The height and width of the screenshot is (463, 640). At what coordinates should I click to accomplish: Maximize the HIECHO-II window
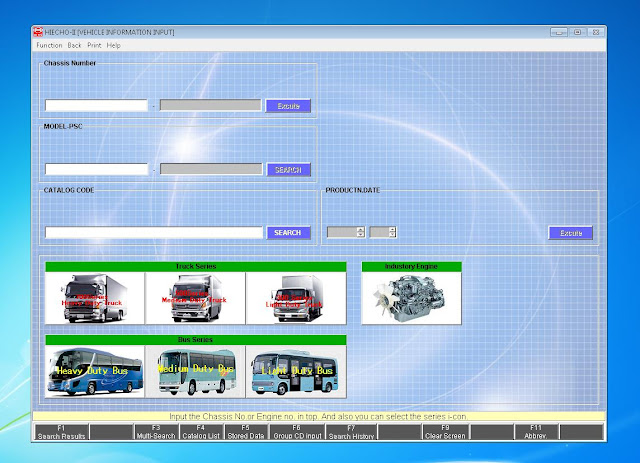click(x=577, y=32)
